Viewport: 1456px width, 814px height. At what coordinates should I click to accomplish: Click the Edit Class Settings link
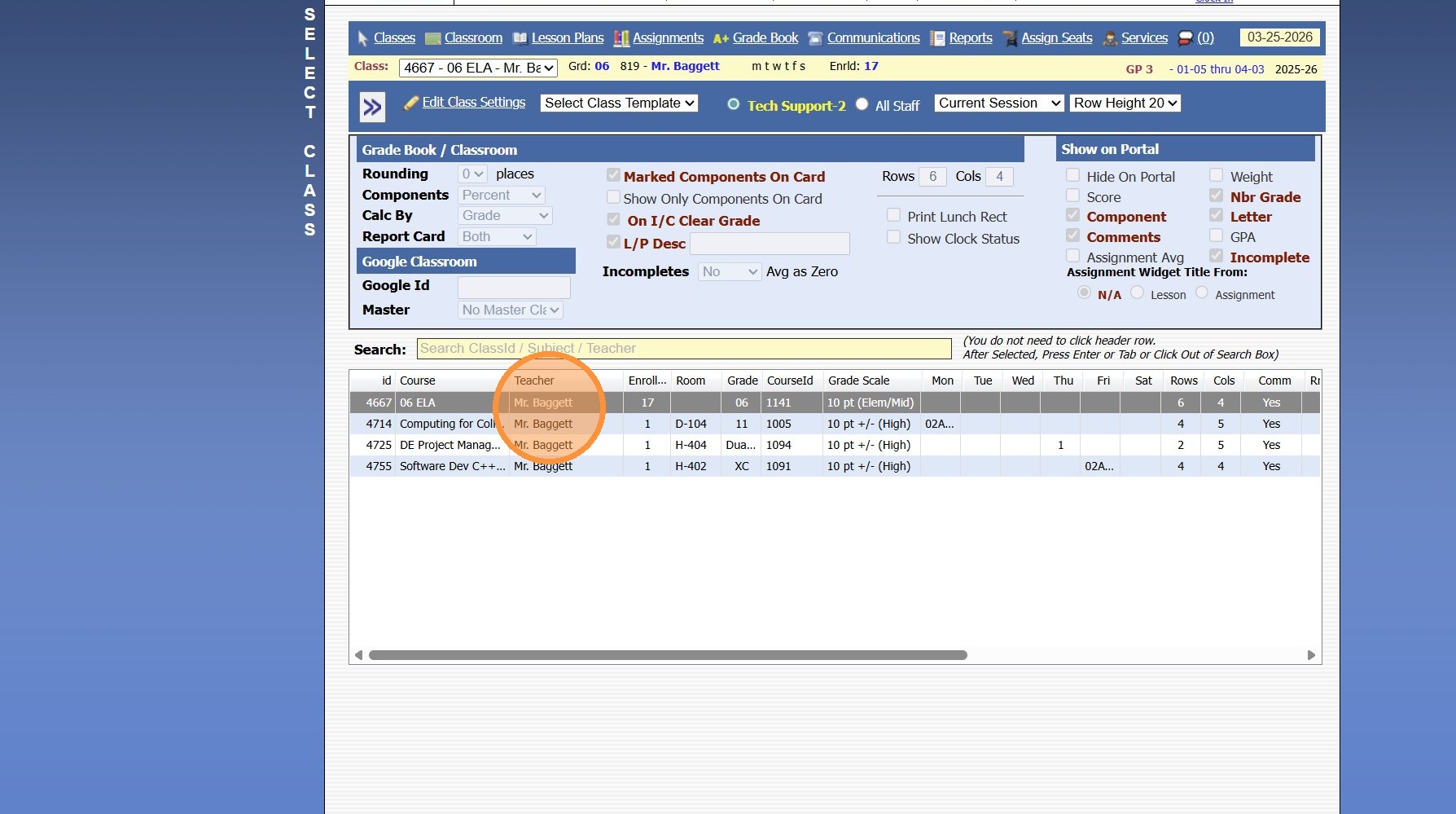point(473,103)
